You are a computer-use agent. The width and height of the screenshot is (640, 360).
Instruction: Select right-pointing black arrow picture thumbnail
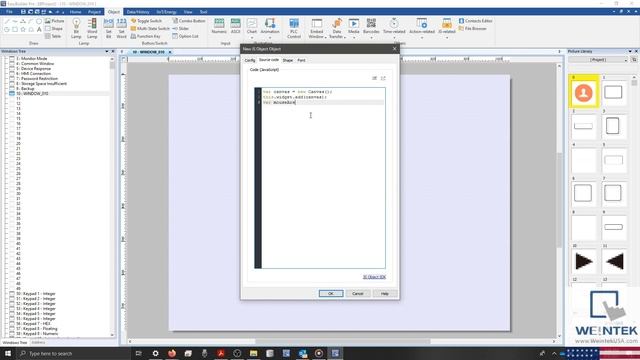click(x=584, y=261)
